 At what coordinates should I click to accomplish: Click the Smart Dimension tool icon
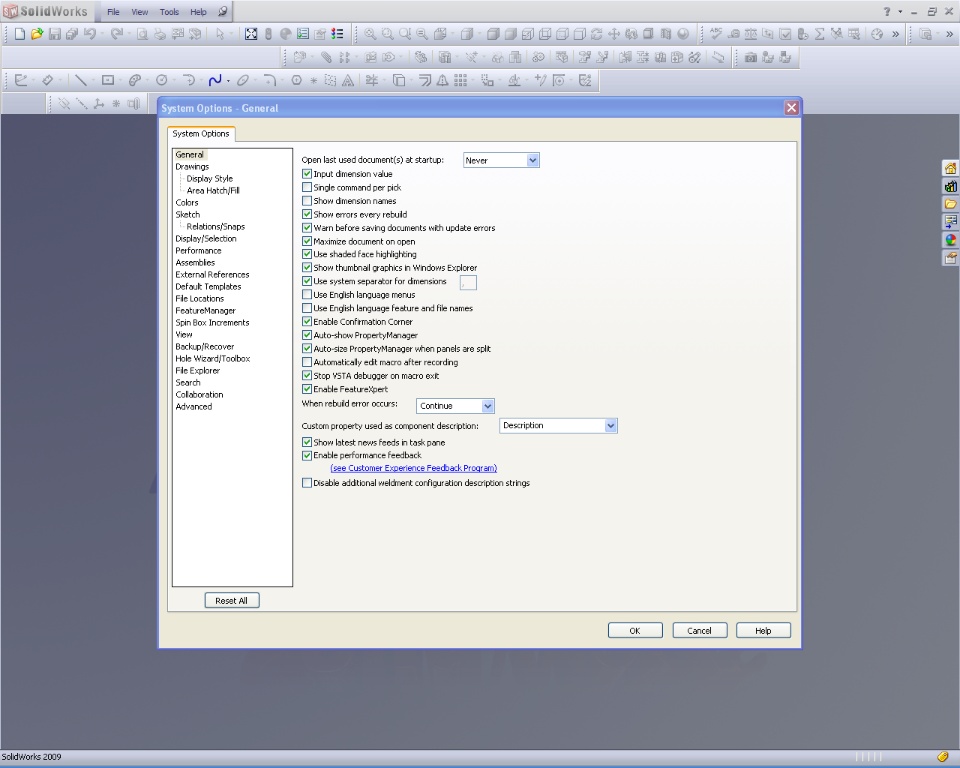pos(47,80)
